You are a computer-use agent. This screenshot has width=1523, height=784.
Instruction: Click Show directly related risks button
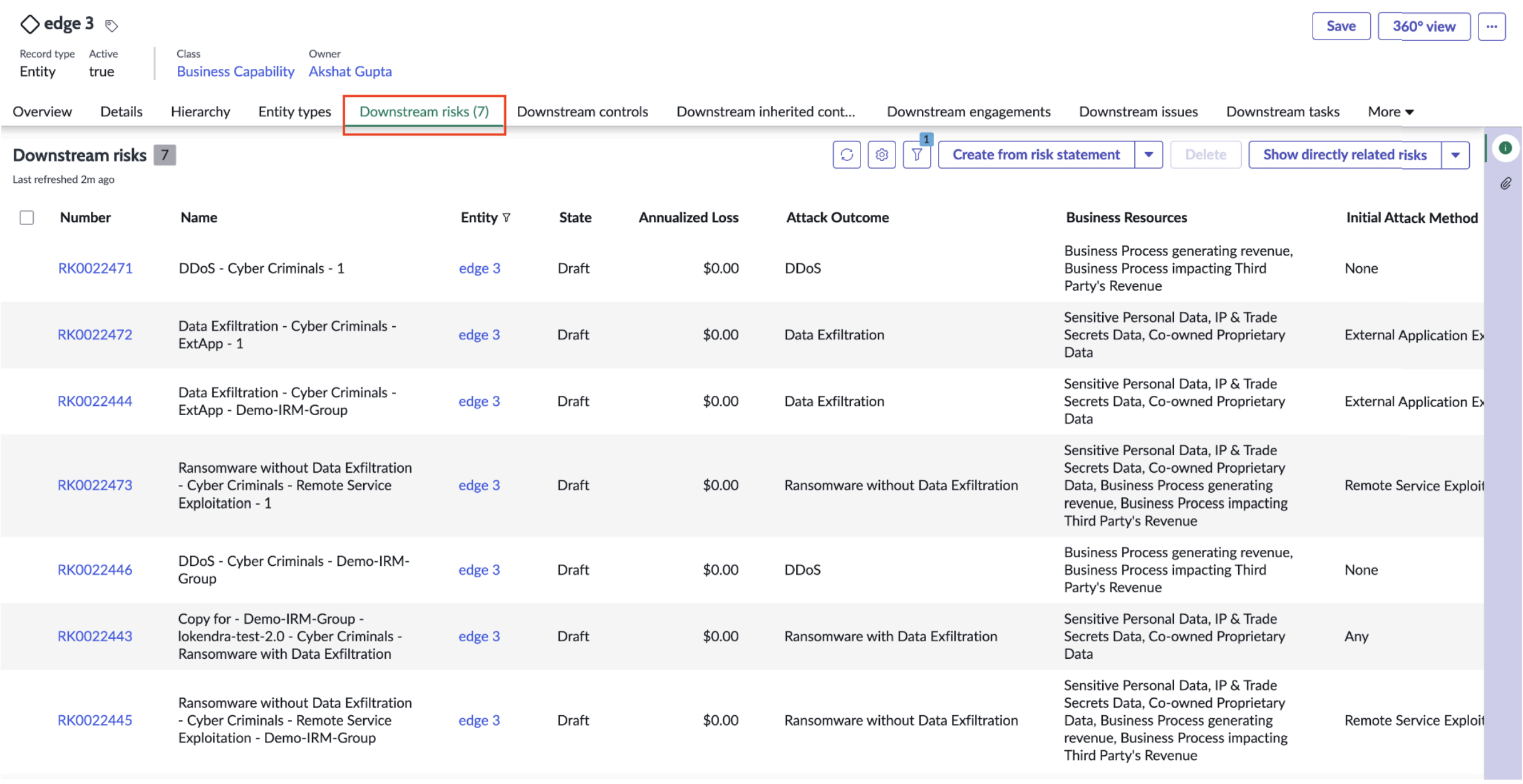1345,155
